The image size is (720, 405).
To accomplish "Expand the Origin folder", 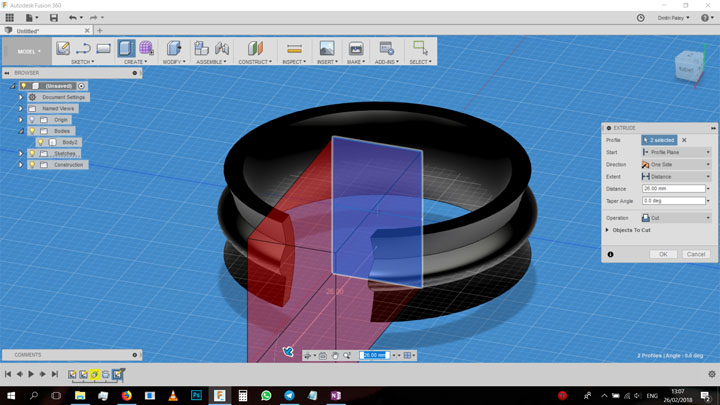I will [21, 120].
